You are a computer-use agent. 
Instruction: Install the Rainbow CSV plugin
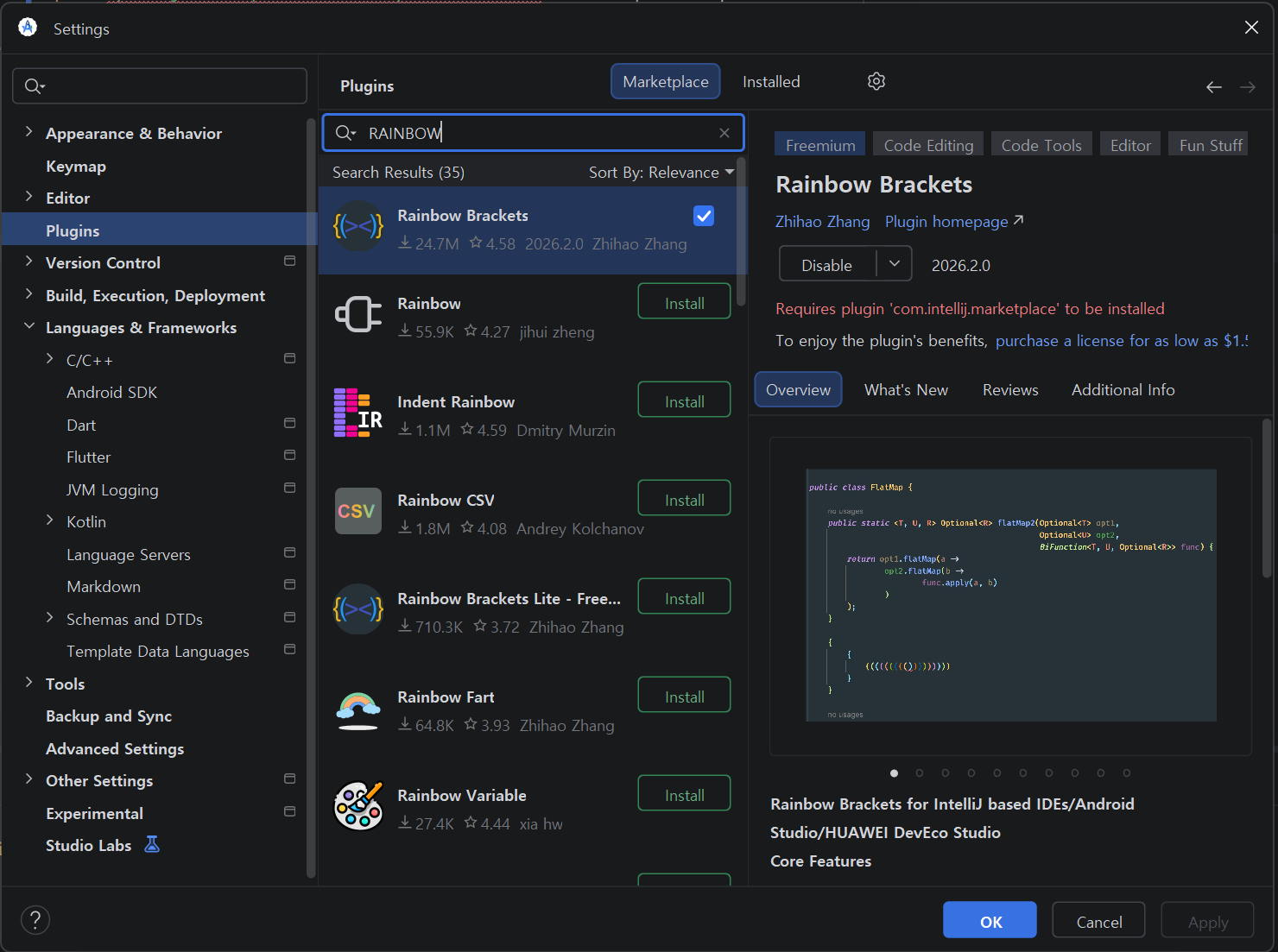coord(684,499)
